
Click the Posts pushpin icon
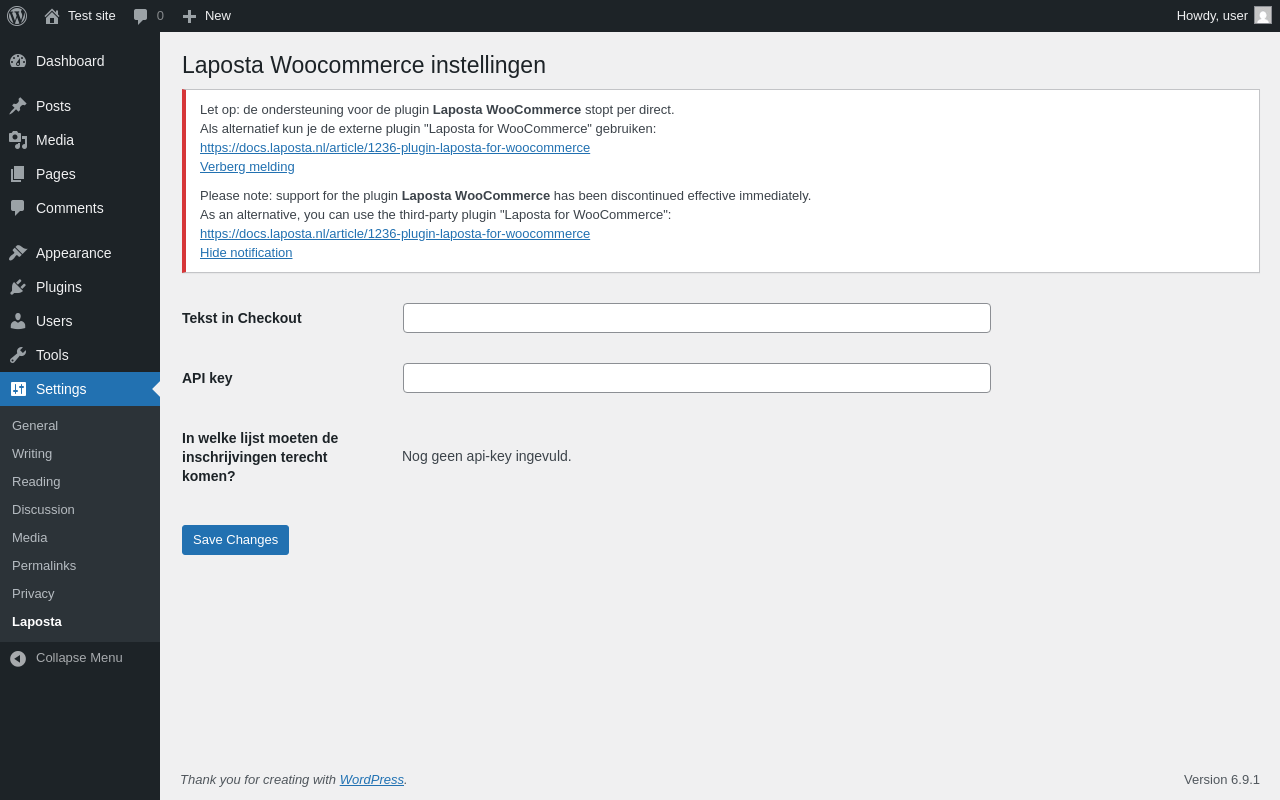pyautogui.click(x=18, y=106)
